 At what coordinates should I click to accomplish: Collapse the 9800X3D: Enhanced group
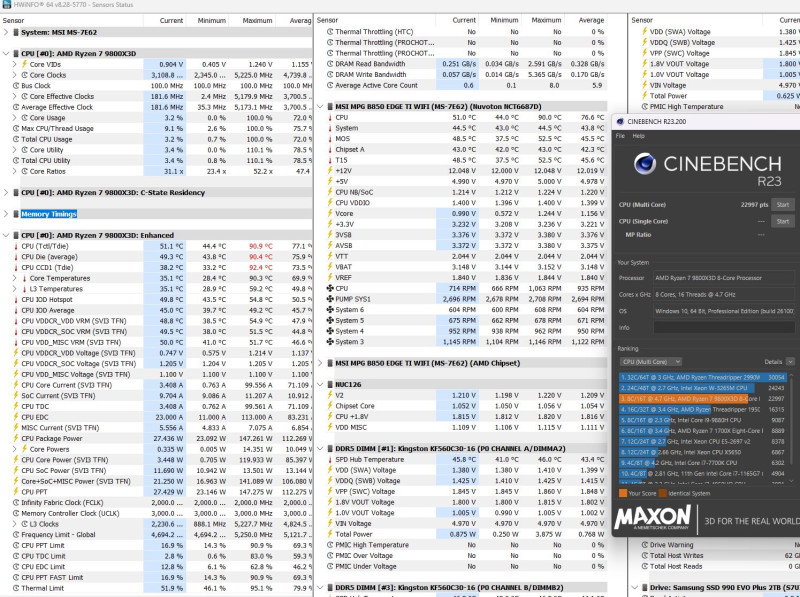(6, 235)
